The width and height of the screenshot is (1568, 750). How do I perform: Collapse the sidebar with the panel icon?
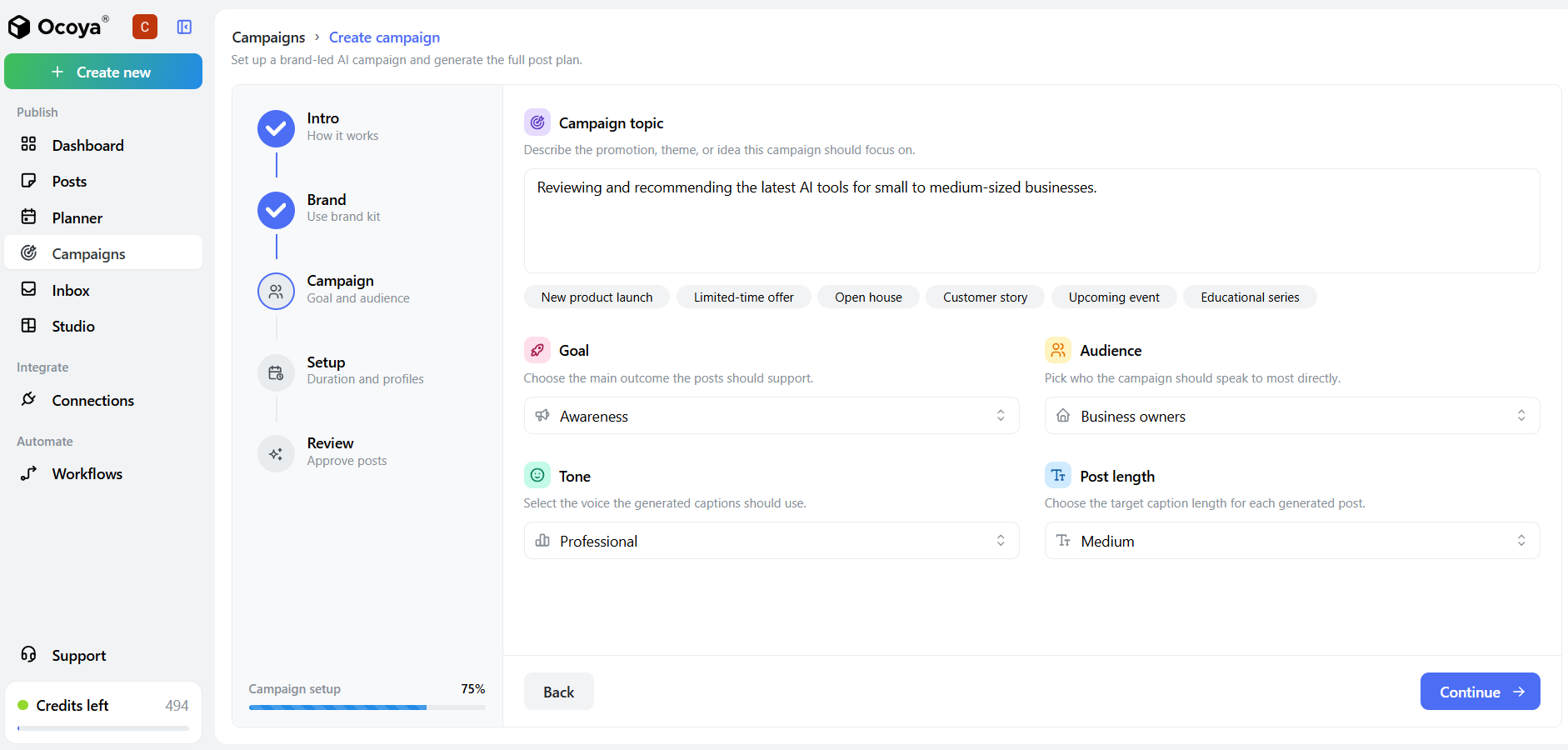coord(185,27)
